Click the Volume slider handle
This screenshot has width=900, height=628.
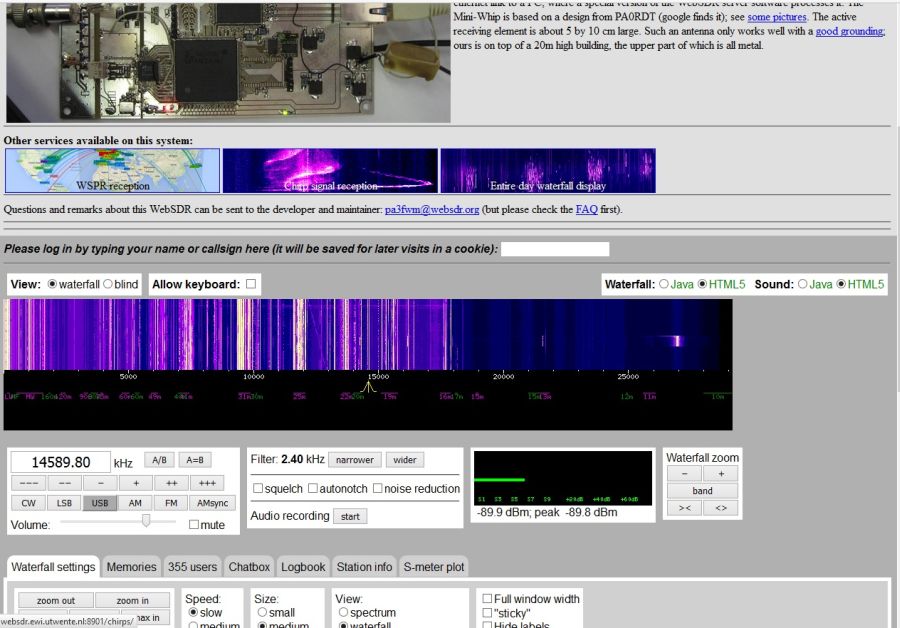pos(146,521)
